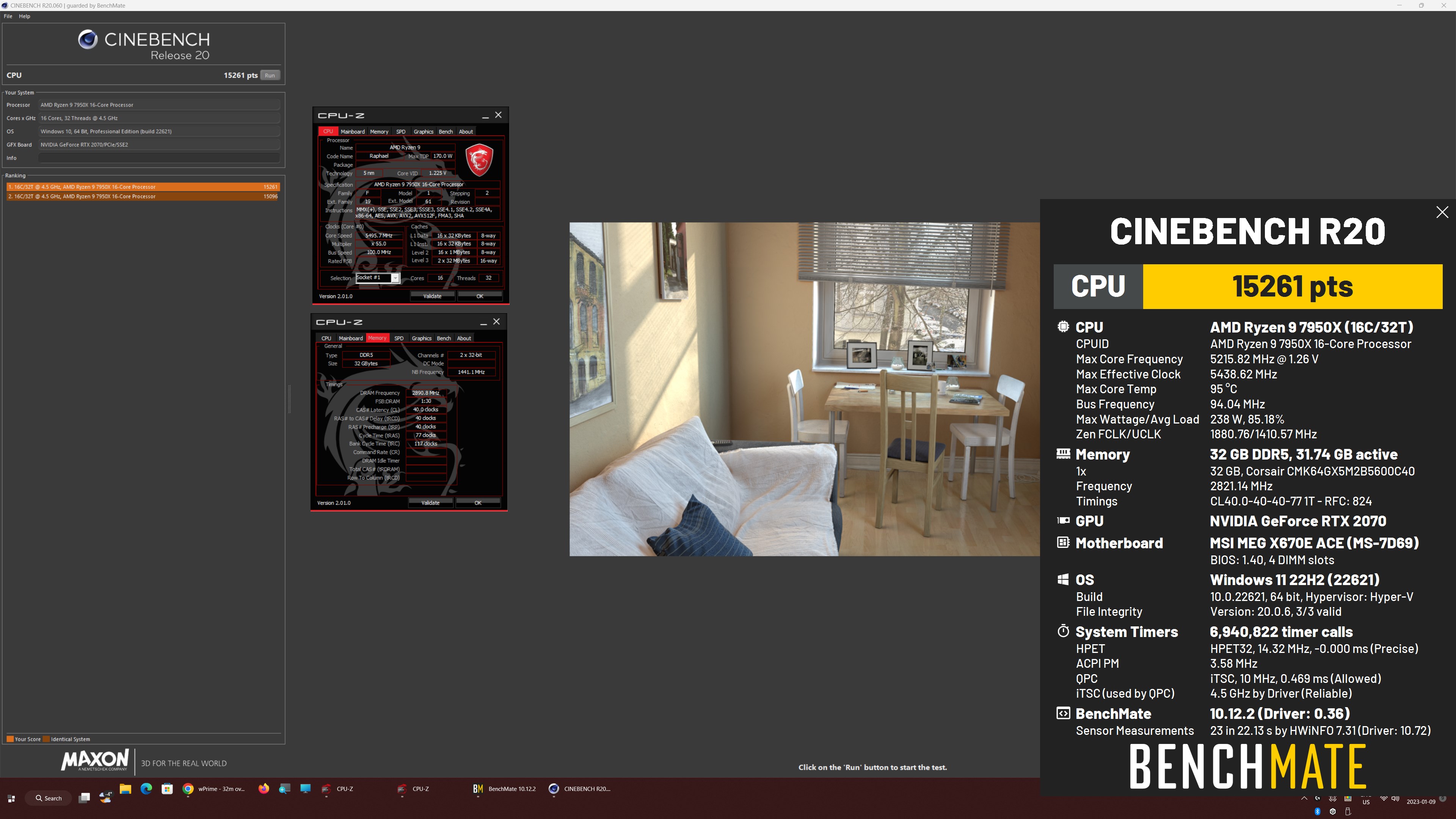Viewport: 1456px width, 819px height.
Task: Open Graphics tab in bottom CPU-Z window
Action: (422, 339)
